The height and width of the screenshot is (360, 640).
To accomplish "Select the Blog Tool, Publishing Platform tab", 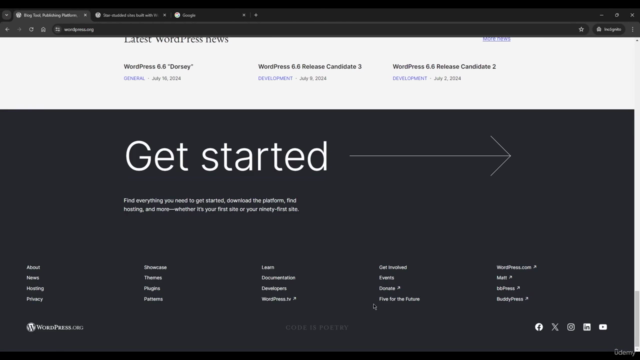I will coord(50,15).
